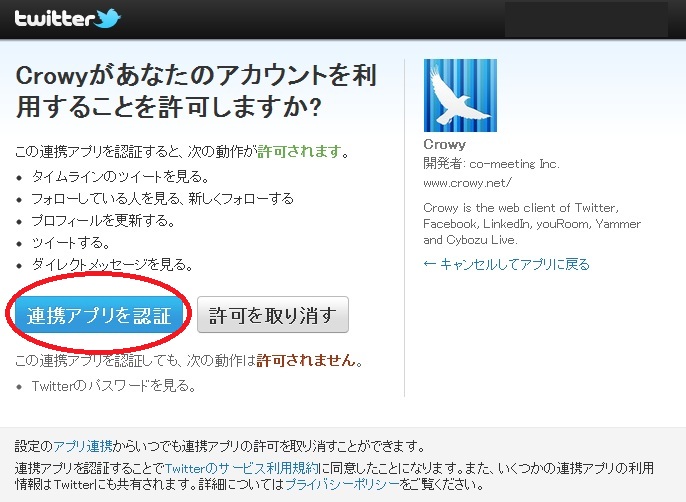Click the ツイートする bullet text

pos(70,242)
